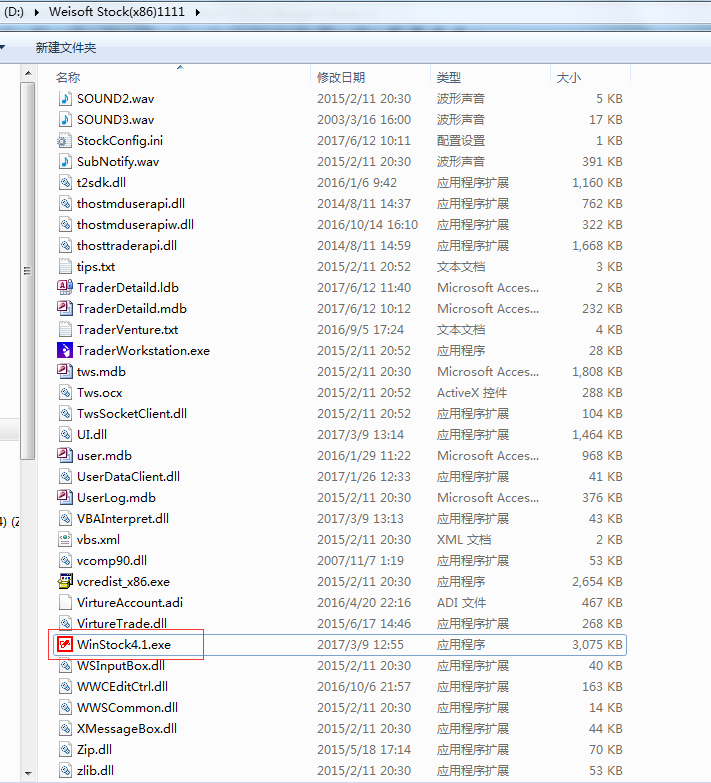Open the Weisoft Stock(x86)1111 breadcrumb folder
The image size is (711, 783).
[117, 11]
